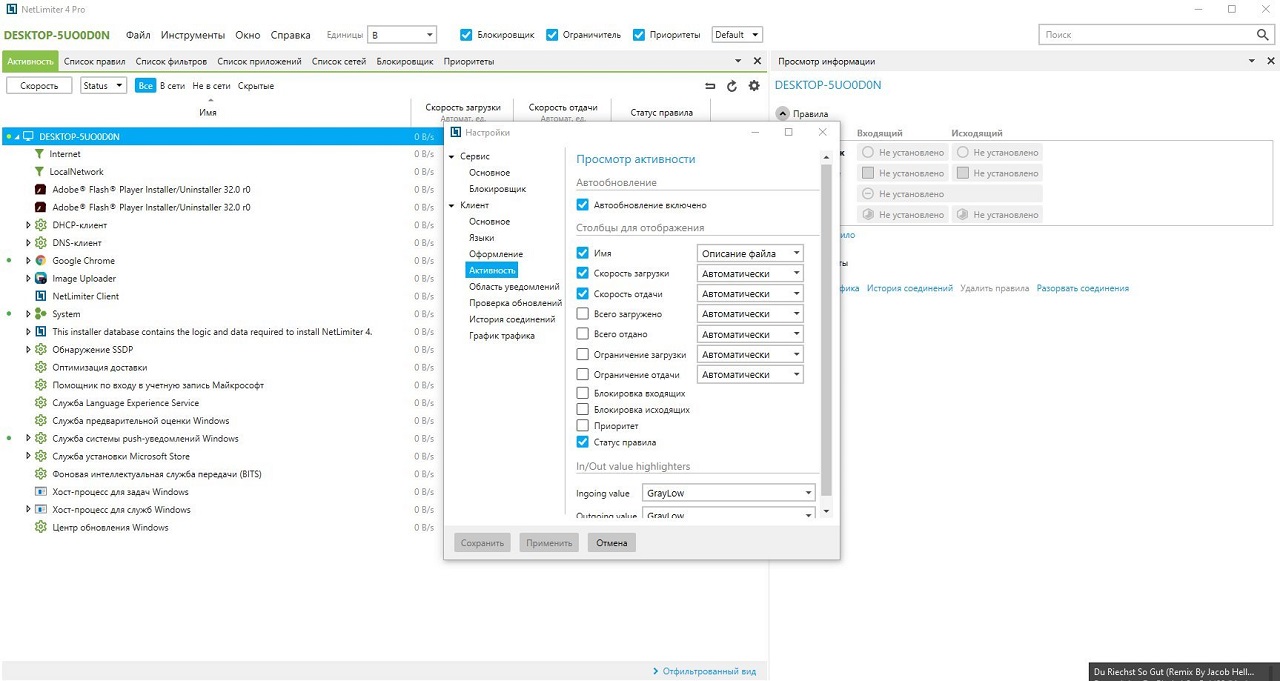Click the refresh icon in the activity toolbar
This screenshot has width=1280, height=681.
pos(732,86)
